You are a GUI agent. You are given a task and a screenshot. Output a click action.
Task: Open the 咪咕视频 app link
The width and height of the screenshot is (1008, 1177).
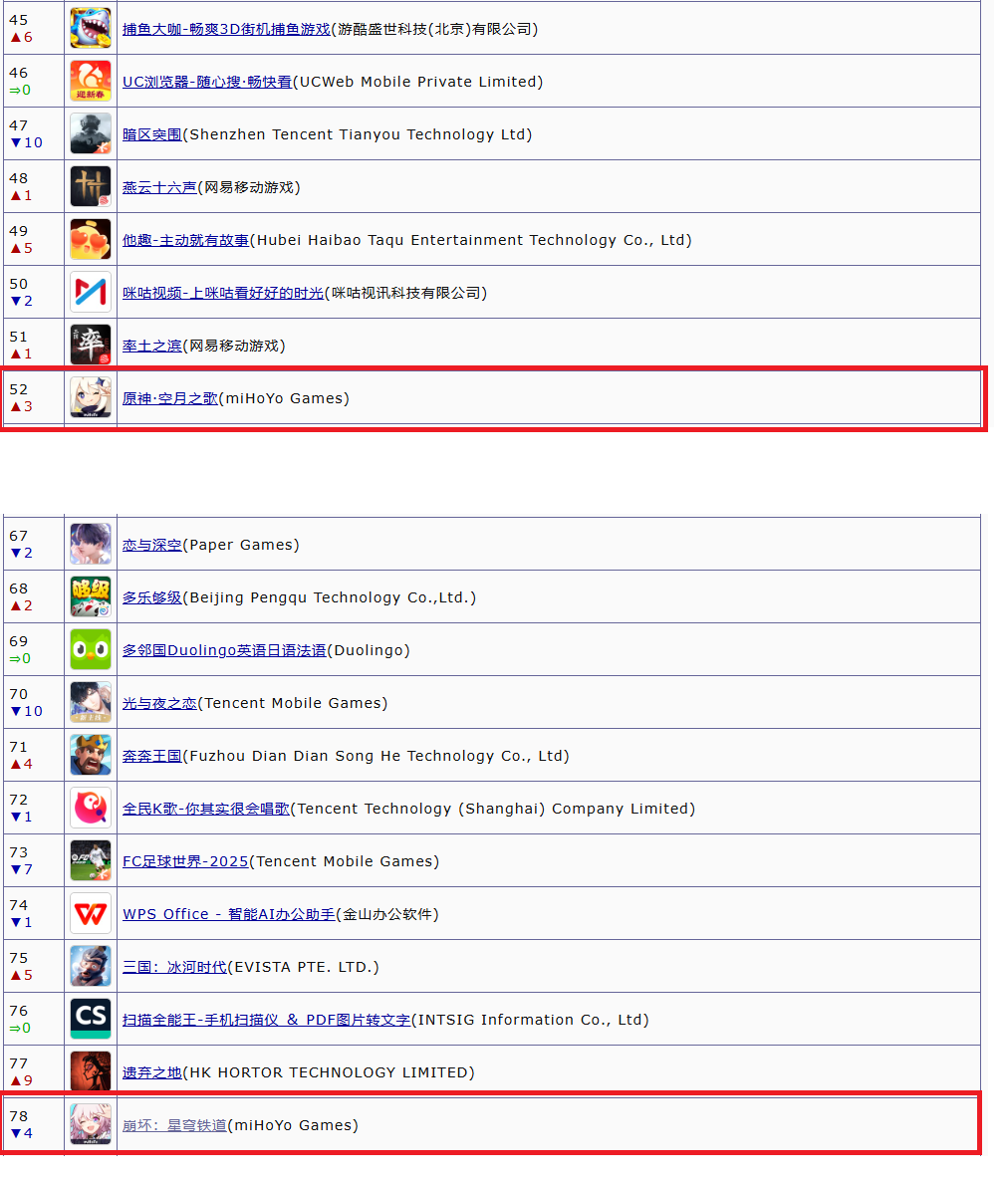223,294
